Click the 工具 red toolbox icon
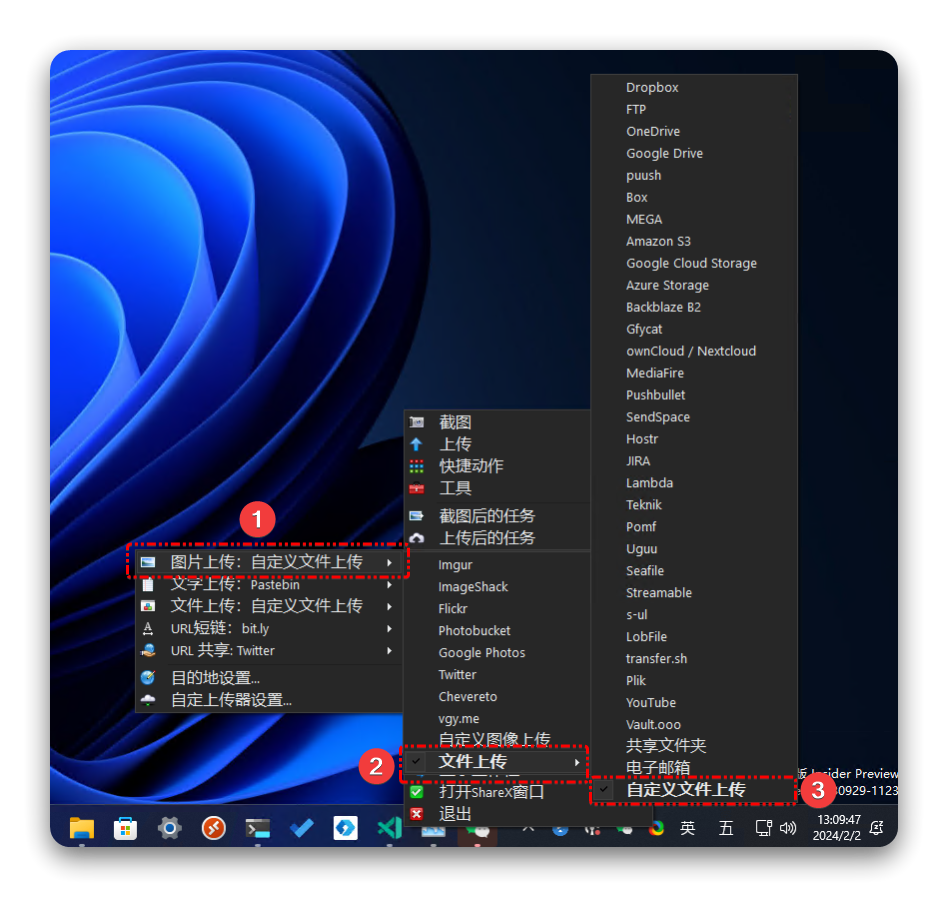948x897 pixels. pos(417,488)
